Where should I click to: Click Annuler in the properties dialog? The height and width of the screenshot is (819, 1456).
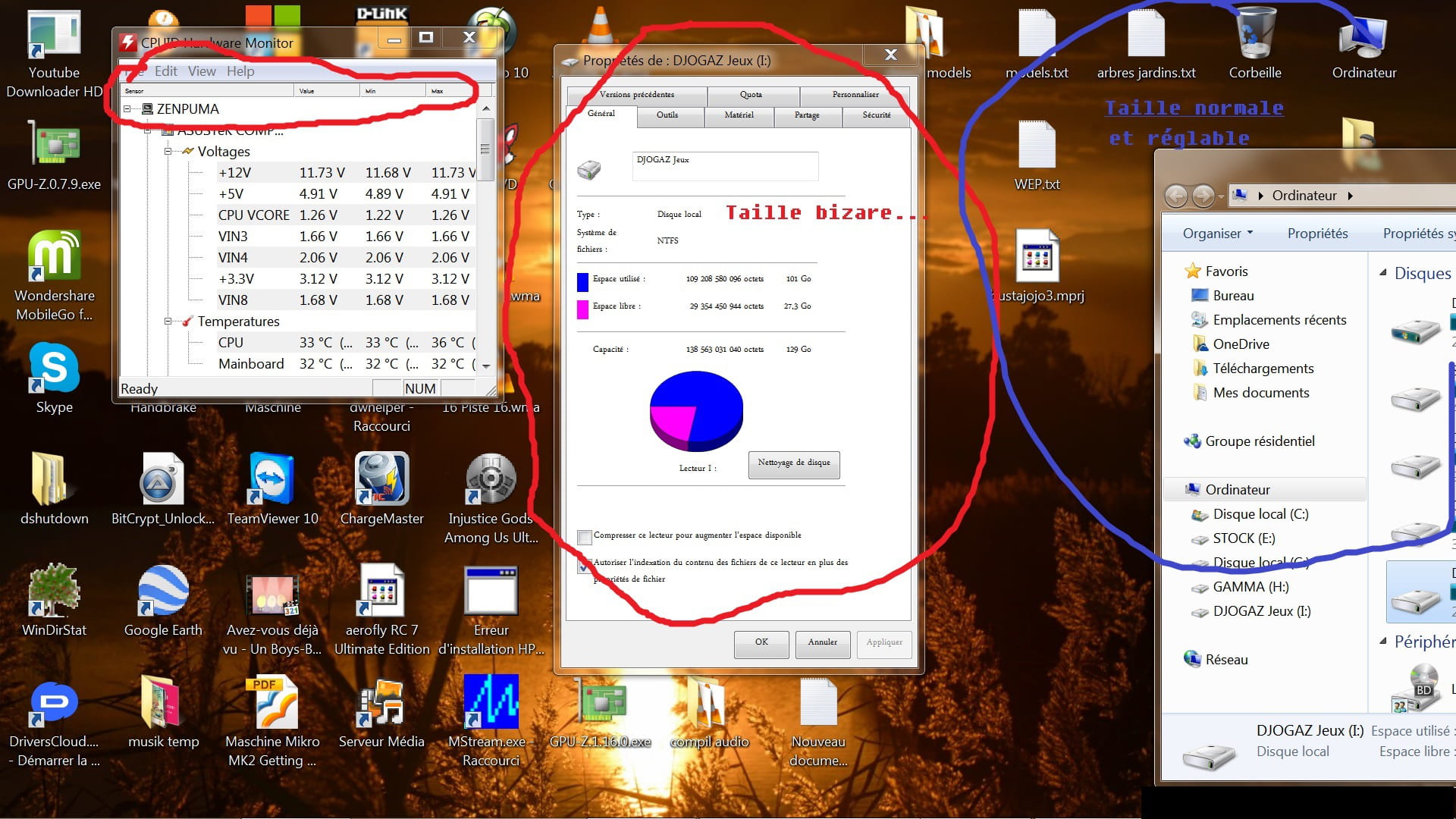tap(823, 643)
